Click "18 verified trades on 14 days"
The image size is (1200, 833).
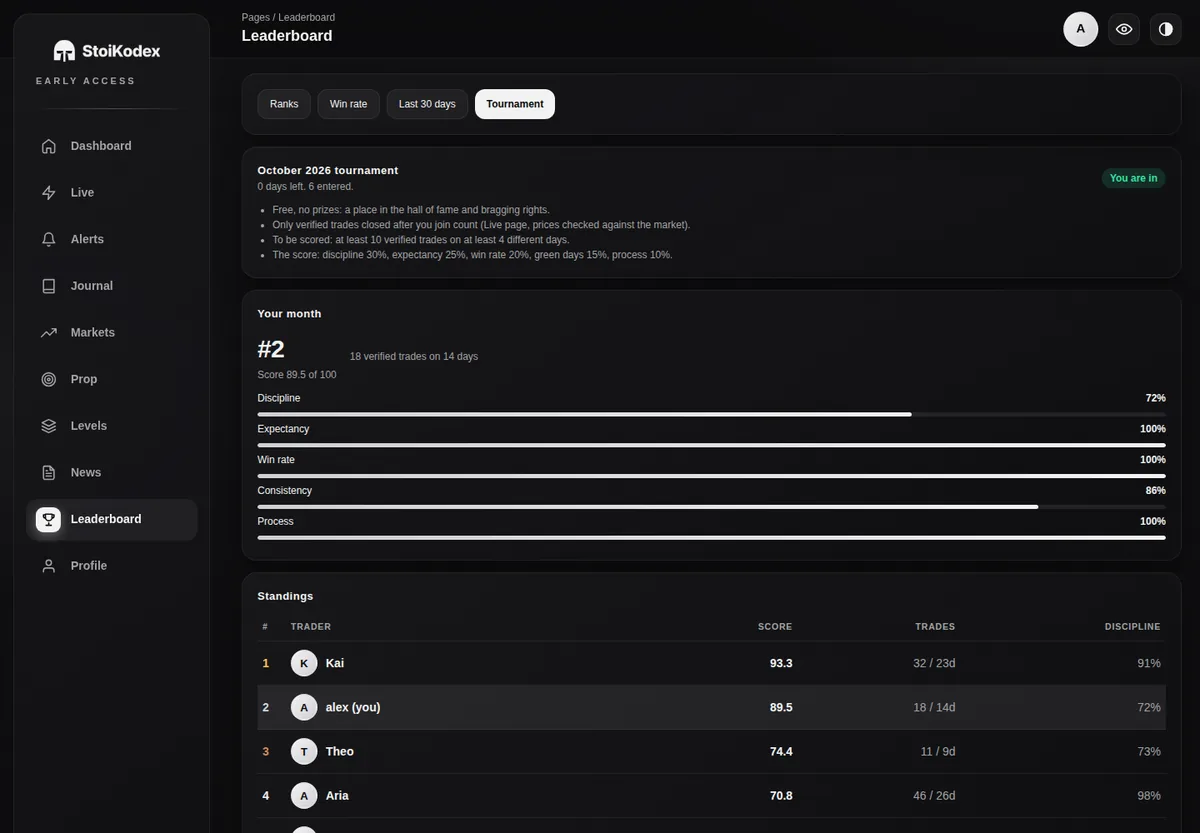point(414,356)
